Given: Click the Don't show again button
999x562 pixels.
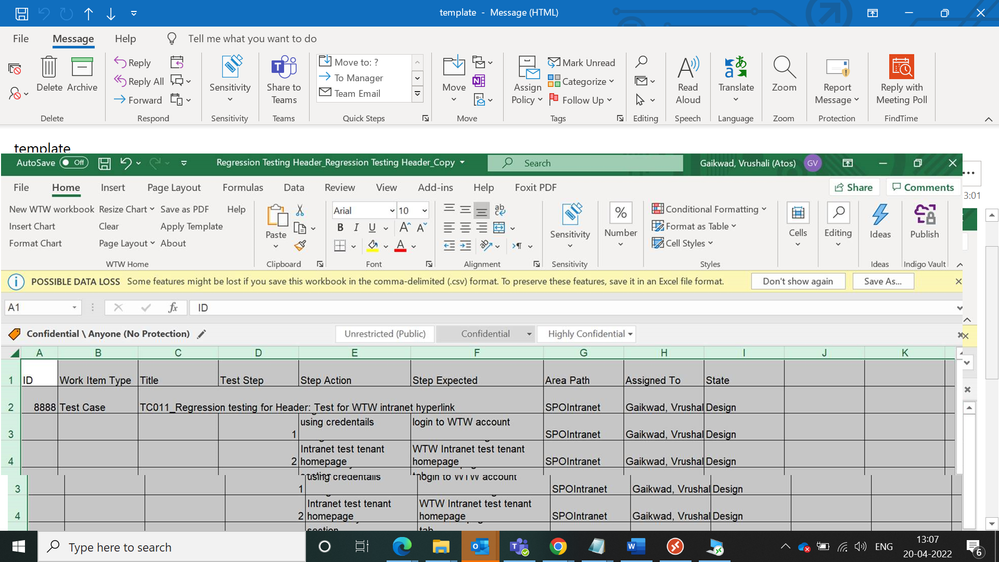Looking at the screenshot, I should pos(797,282).
